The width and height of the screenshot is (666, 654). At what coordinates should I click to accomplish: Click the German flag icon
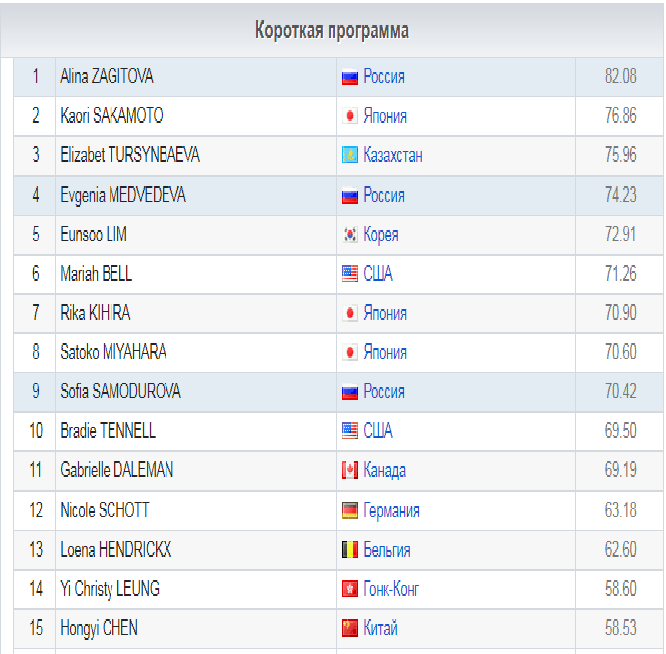[x=350, y=511]
